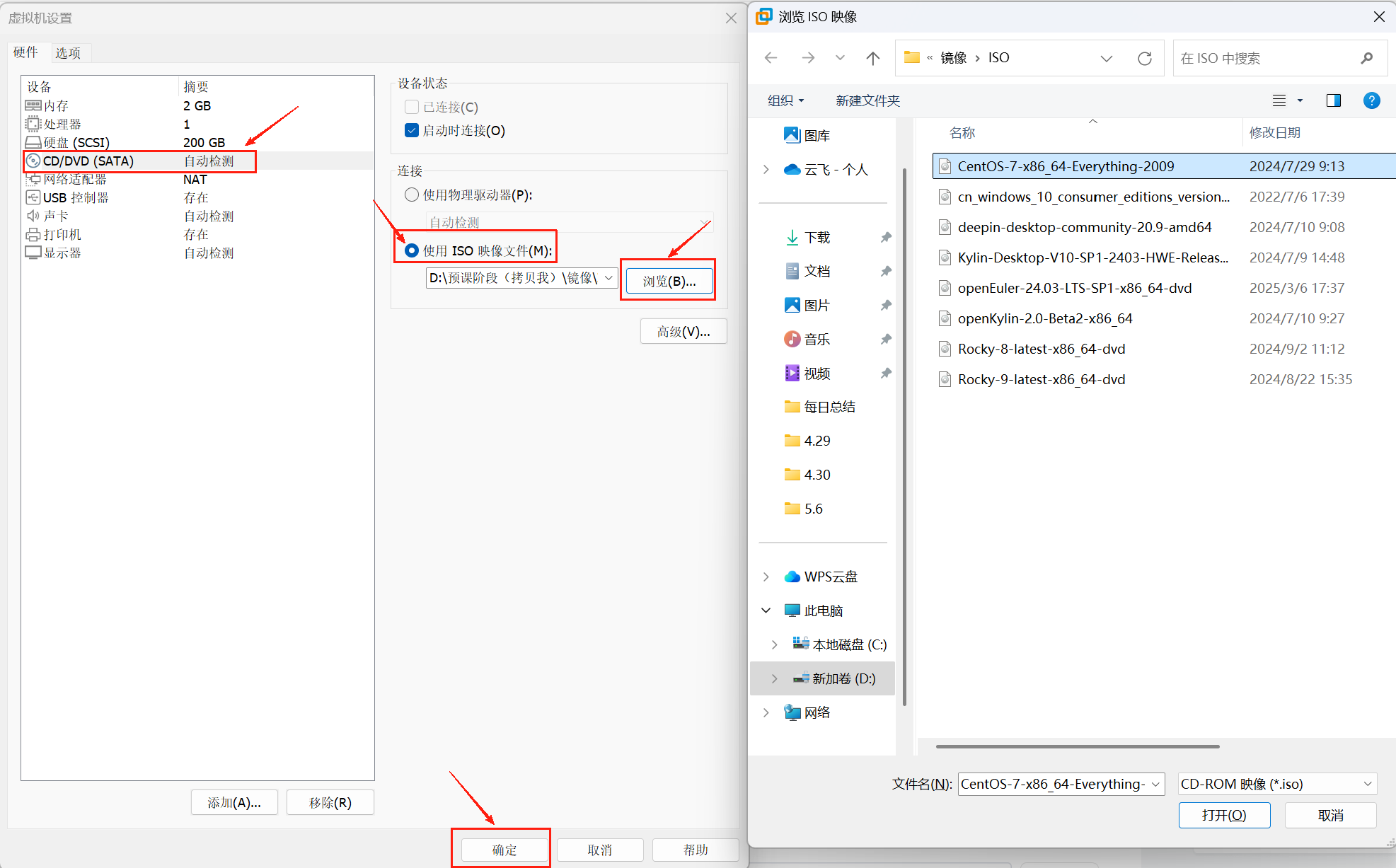This screenshot has height=868, width=1396.
Task: Open the 组织 menu dropdown
Action: pyautogui.click(x=786, y=100)
